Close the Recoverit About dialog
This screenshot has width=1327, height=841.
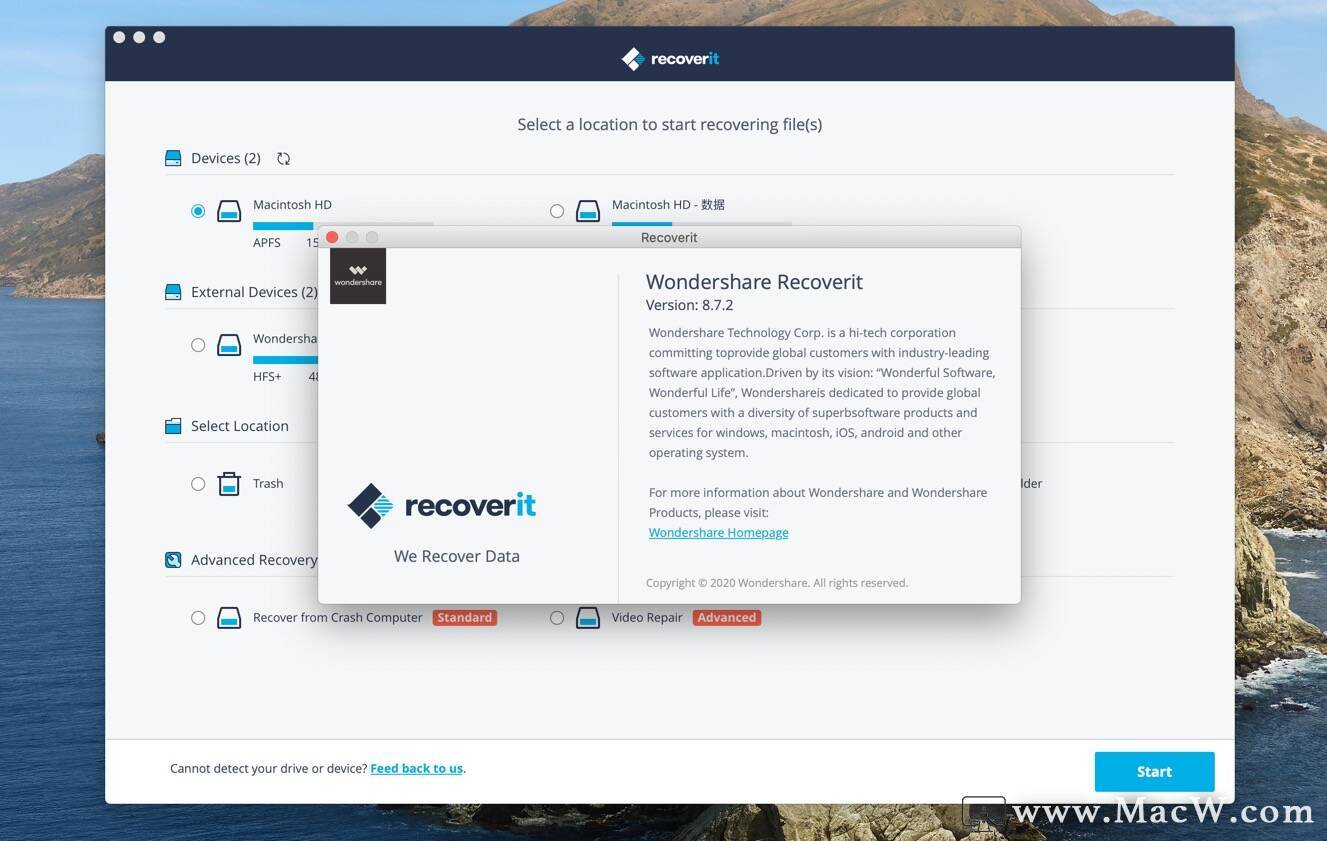pos(333,237)
